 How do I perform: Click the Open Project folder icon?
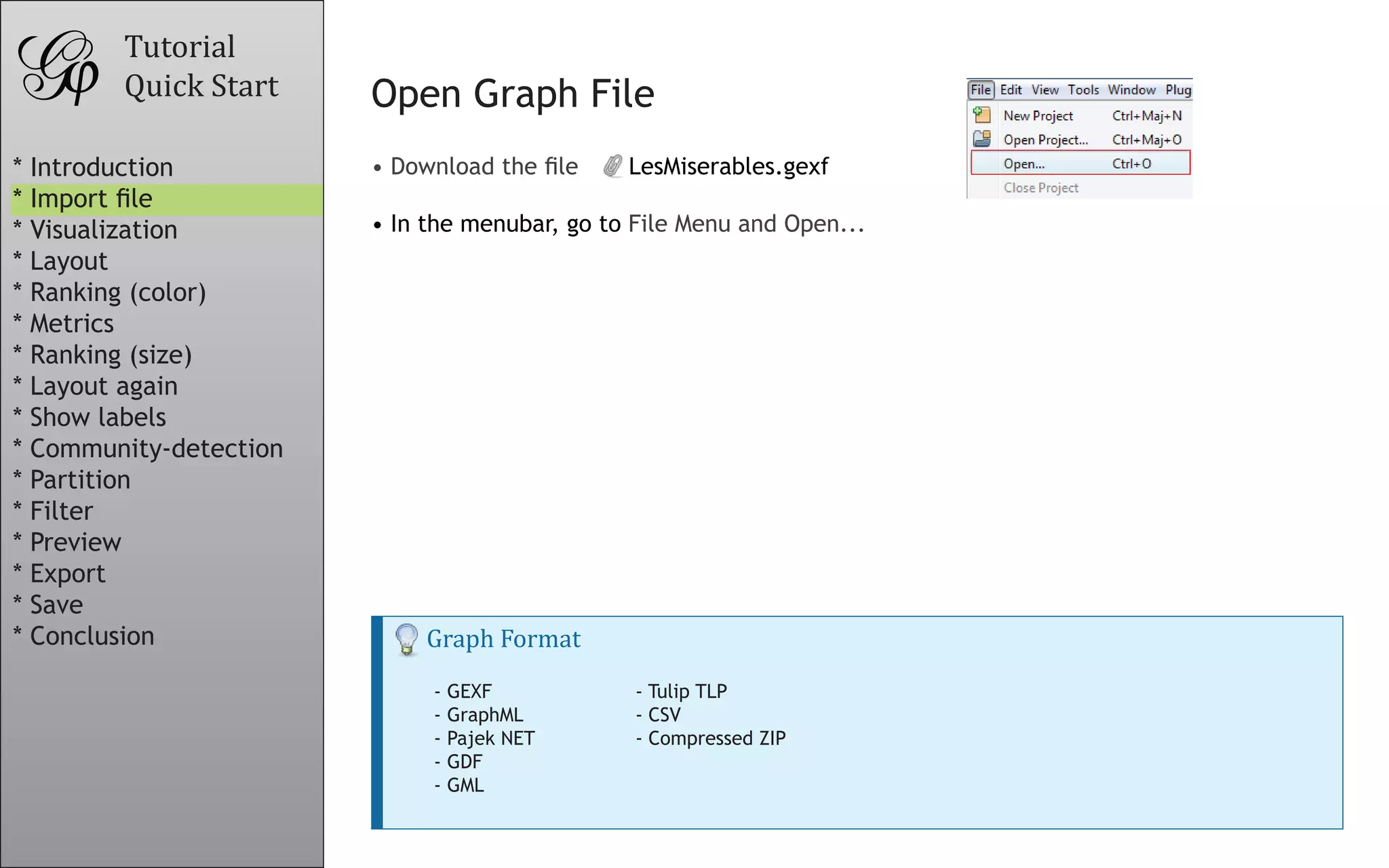981,139
